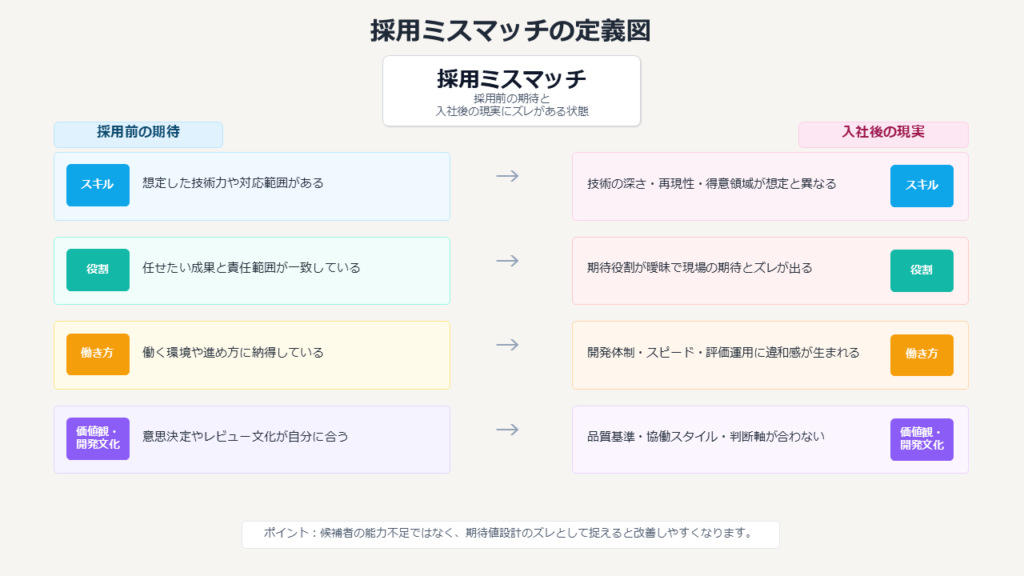Select the text 品質基準・協働スタイル・判断軸が合わない
The width and height of the screenshot is (1024, 576).
pyautogui.click(x=706, y=437)
